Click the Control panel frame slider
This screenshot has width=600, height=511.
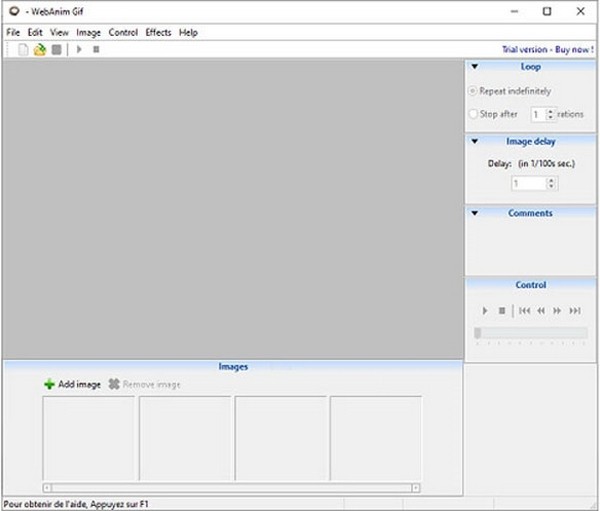530,333
